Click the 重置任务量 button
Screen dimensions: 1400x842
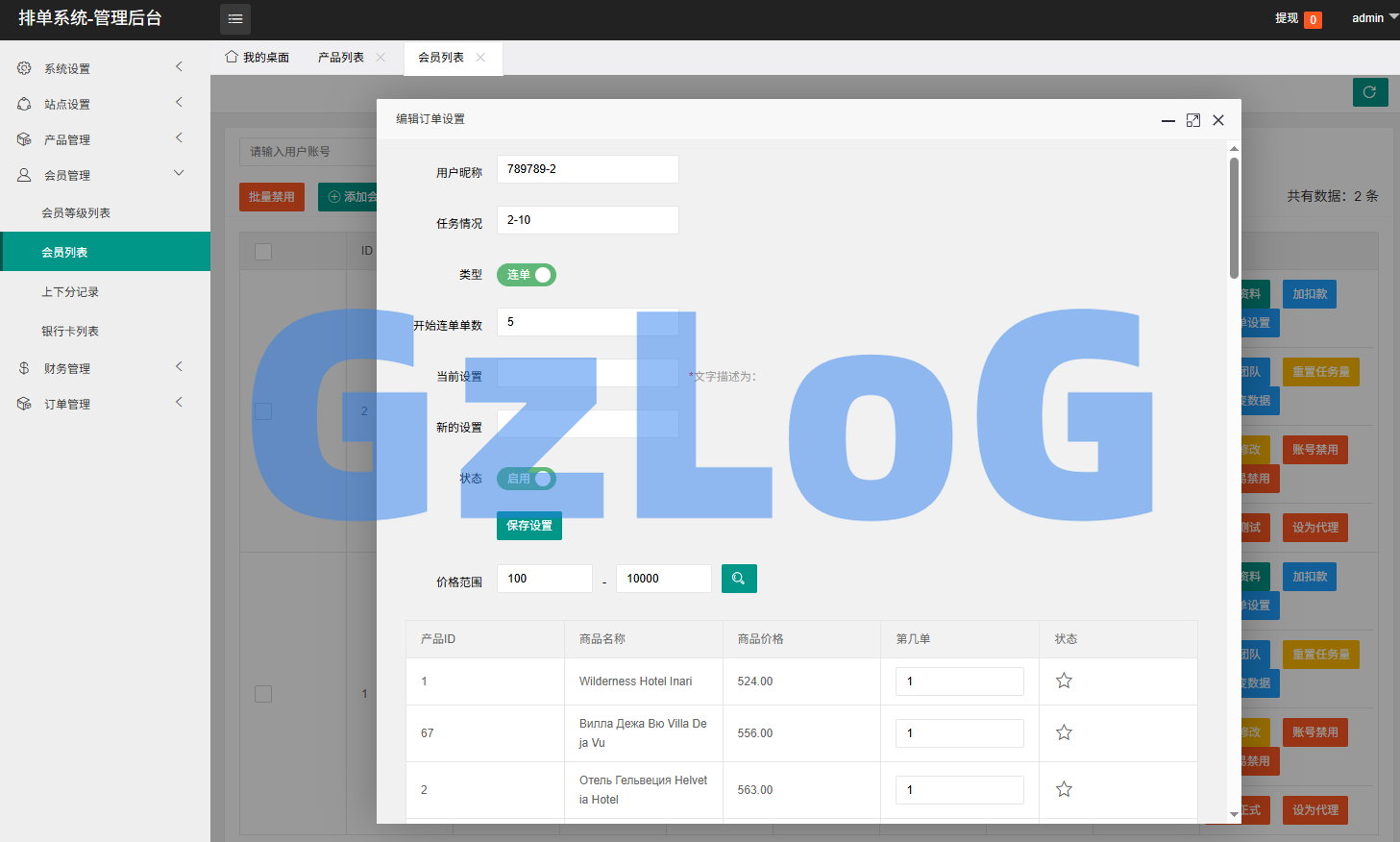tap(1320, 372)
